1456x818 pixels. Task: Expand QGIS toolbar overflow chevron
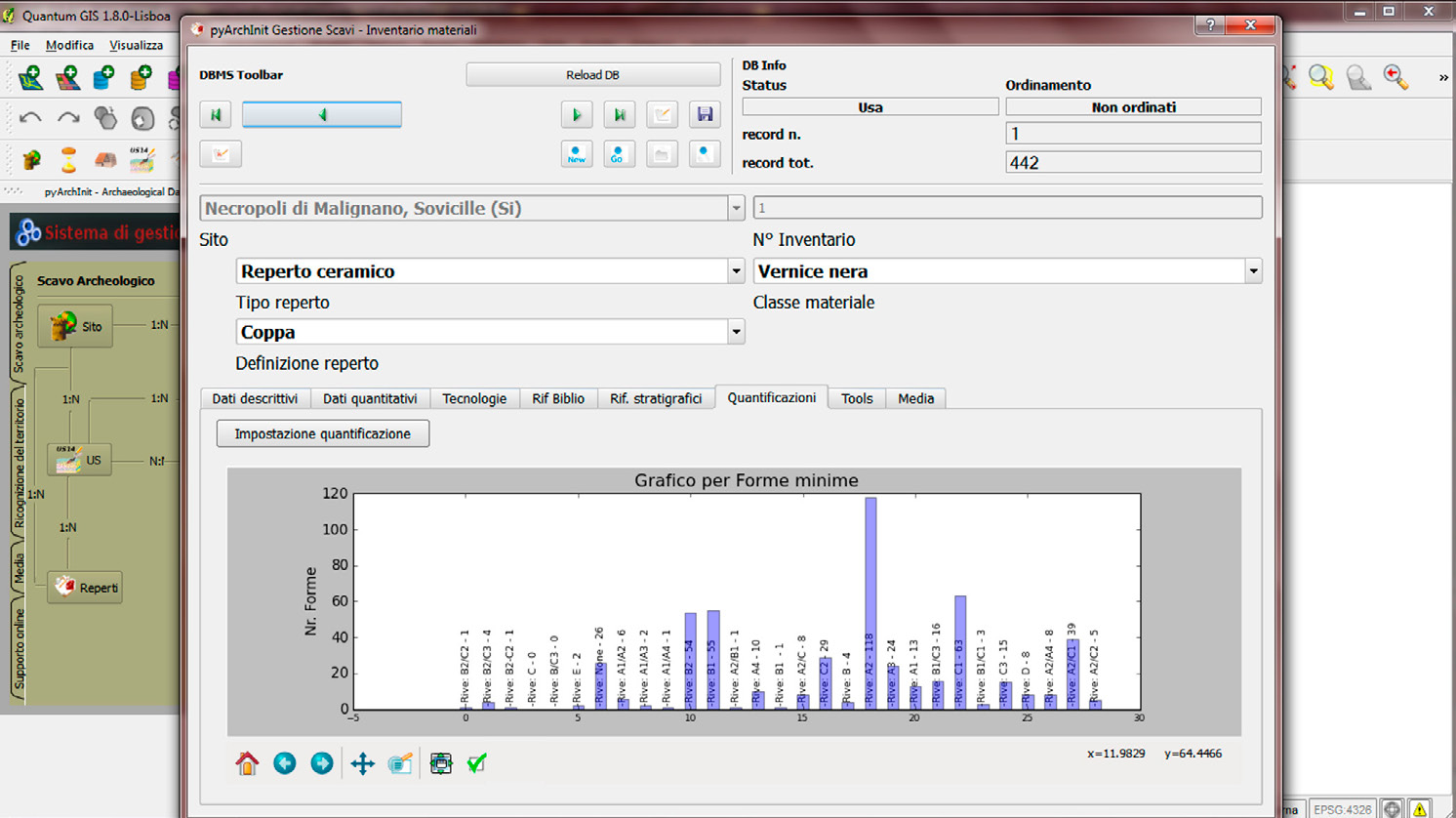tap(1443, 77)
